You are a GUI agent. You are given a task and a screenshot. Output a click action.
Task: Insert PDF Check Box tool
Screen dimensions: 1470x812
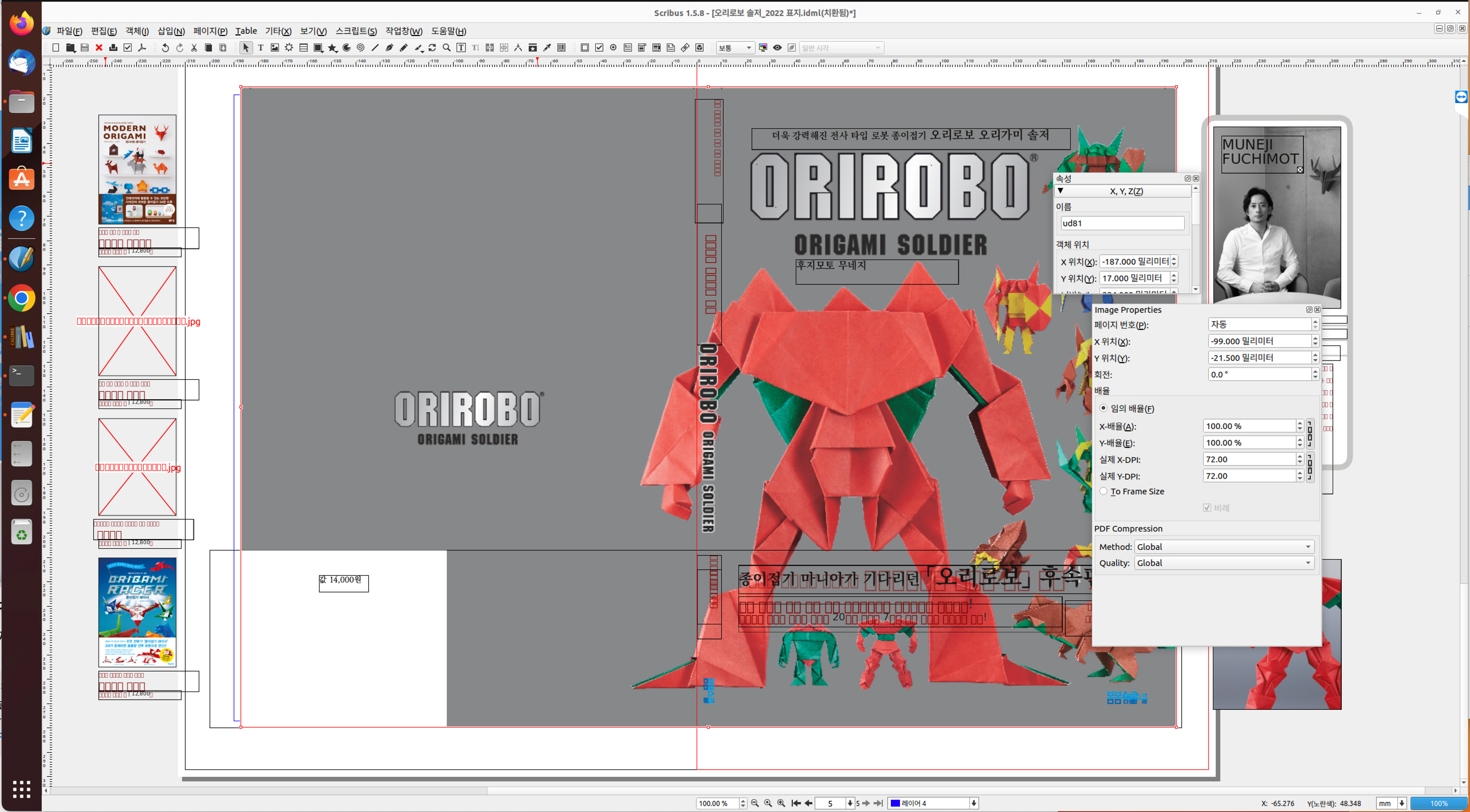(x=599, y=48)
